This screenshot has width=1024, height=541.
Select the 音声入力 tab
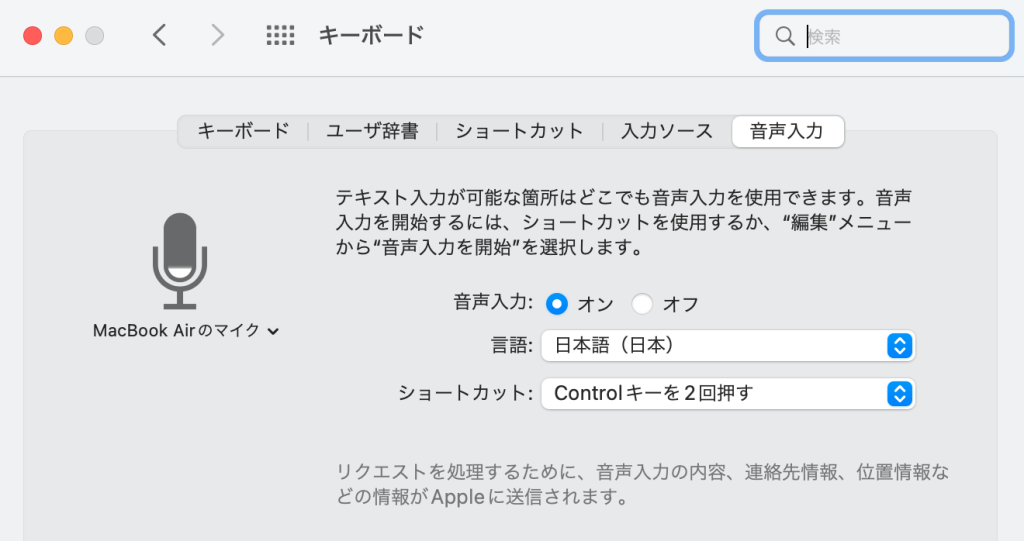pyautogui.click(x=787, y=131)
